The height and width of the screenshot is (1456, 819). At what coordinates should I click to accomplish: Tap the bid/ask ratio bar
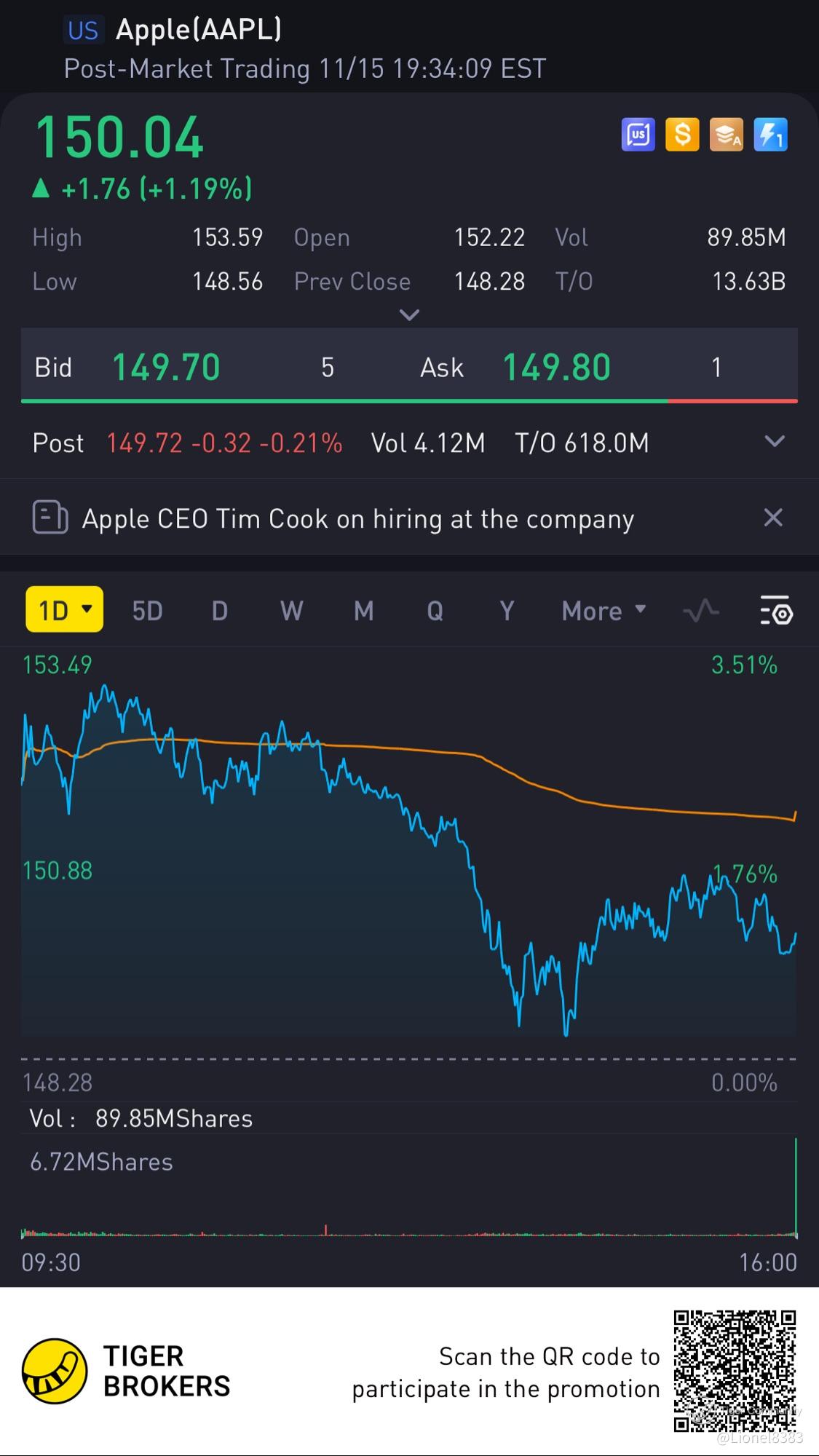click(x=409, y=400)
